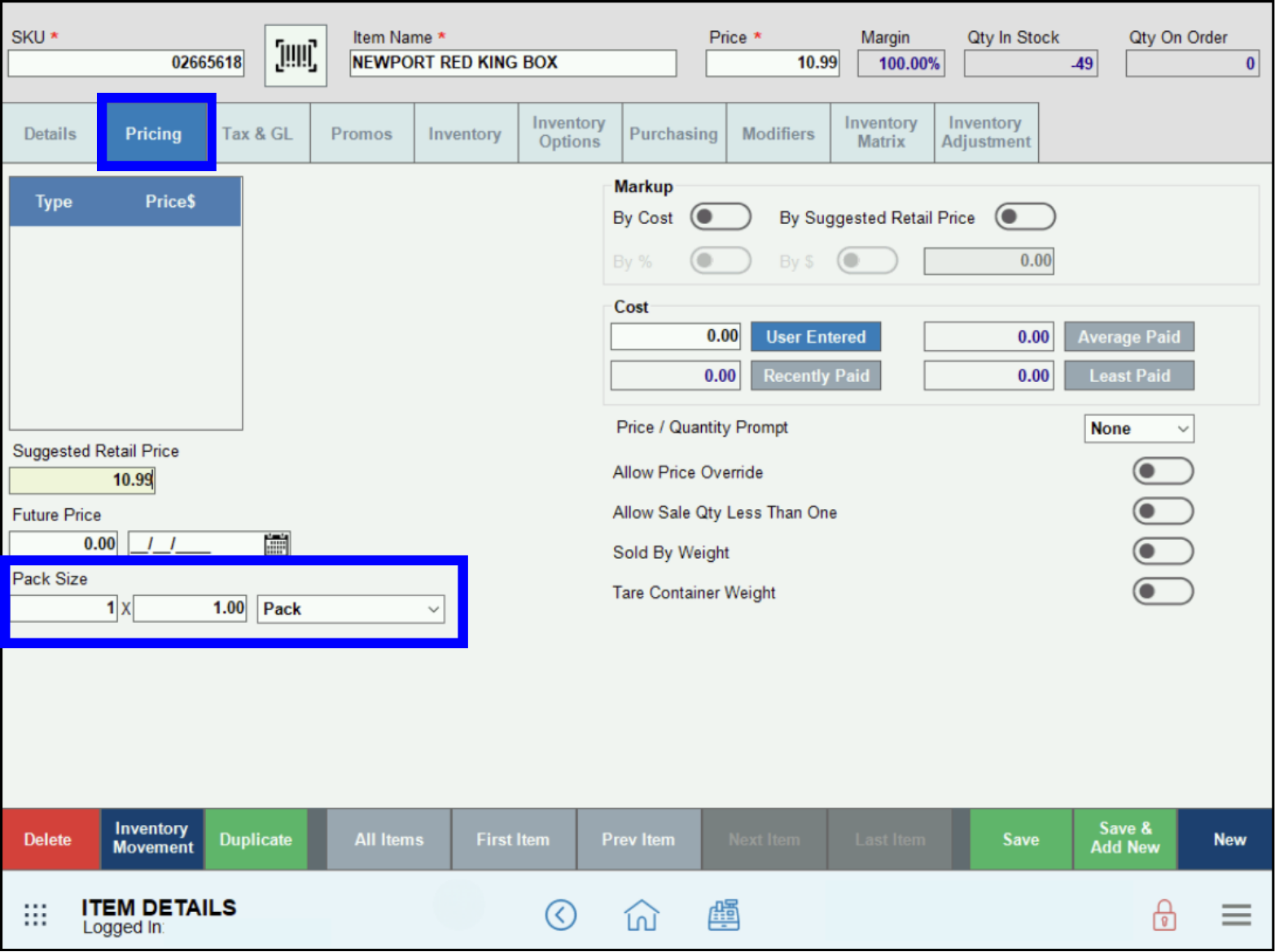The image size is (1275, 952).
Task: Open the Promos tab
Action: [361, 134]
